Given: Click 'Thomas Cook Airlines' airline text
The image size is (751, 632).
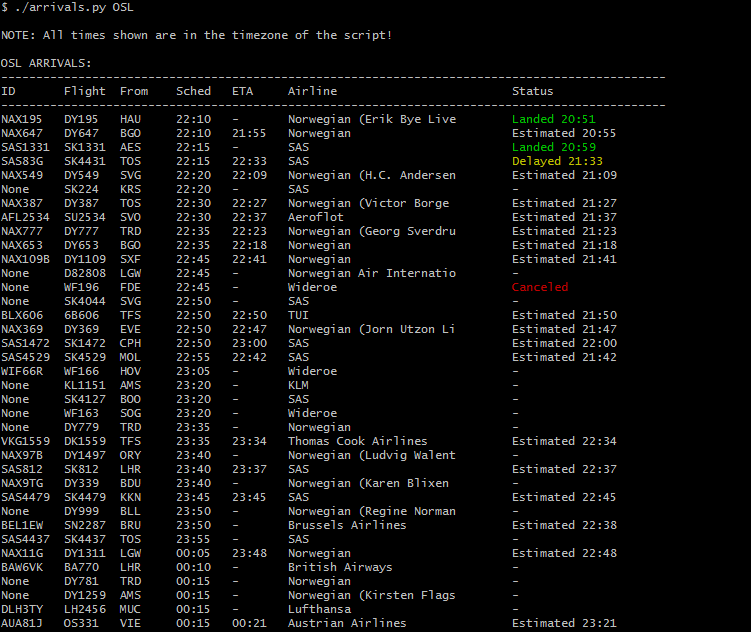Looking at the screenshot, I should (x=357, y=441).
